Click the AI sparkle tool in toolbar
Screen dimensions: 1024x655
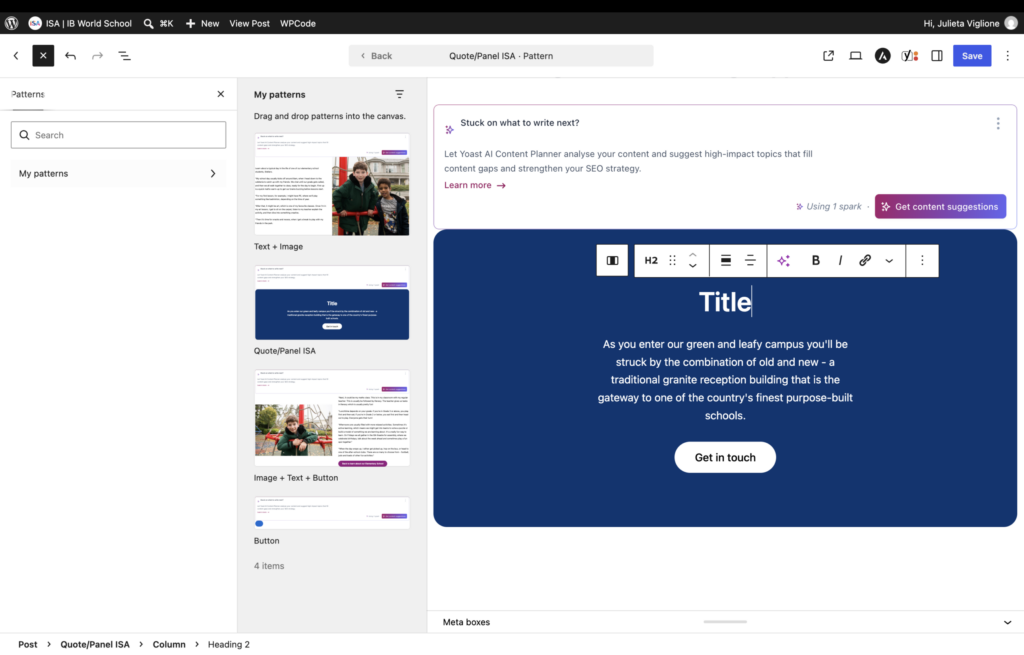point(783,261)
